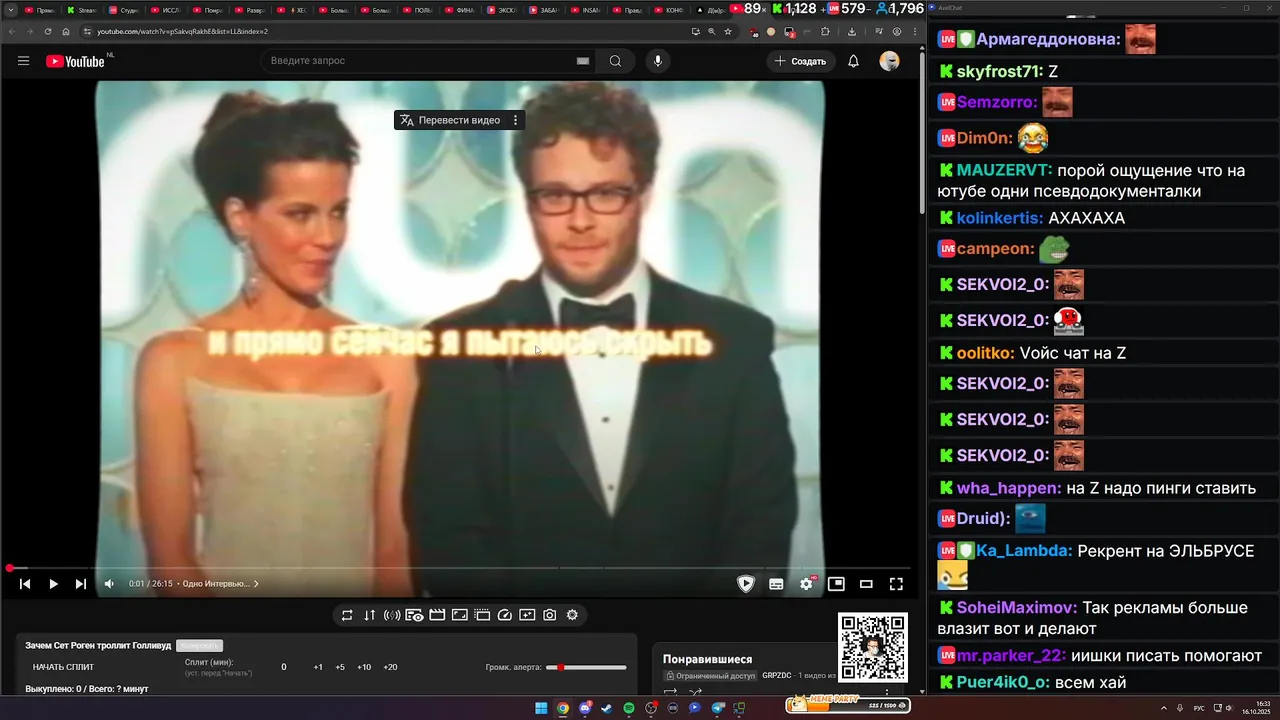The width and height of the screenshot is (1280, 720).
Task: Reload the page in browser
Action: pyautogui.click(x=48, y=31)
